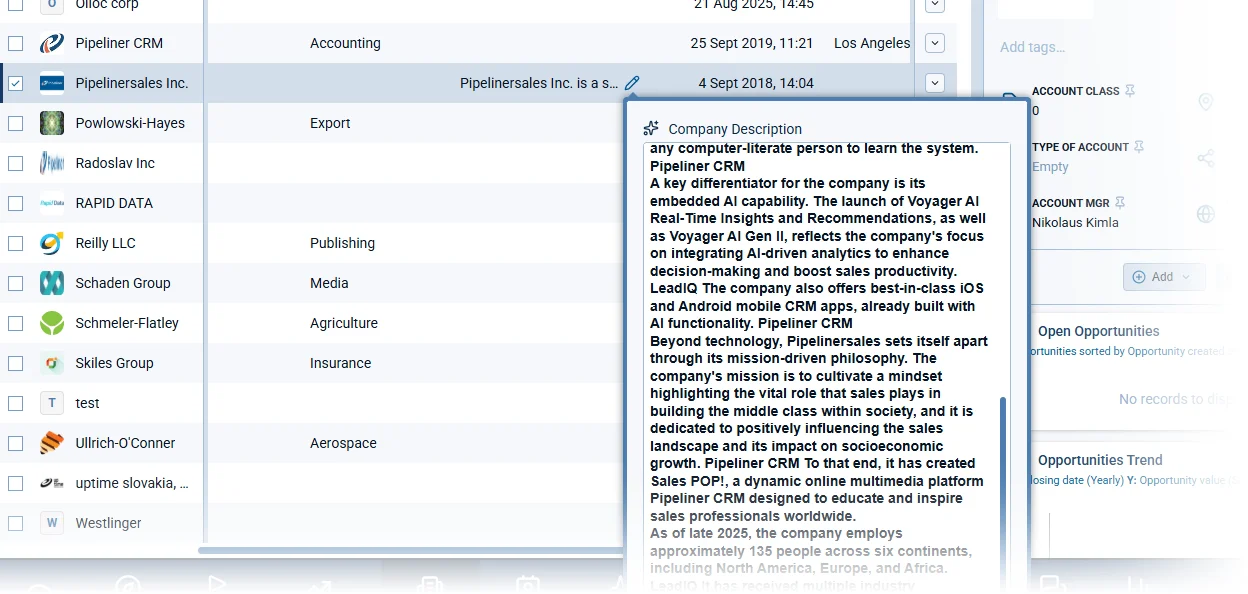Tick the checkbox for Powlowski-Hayes

(16, 123)
